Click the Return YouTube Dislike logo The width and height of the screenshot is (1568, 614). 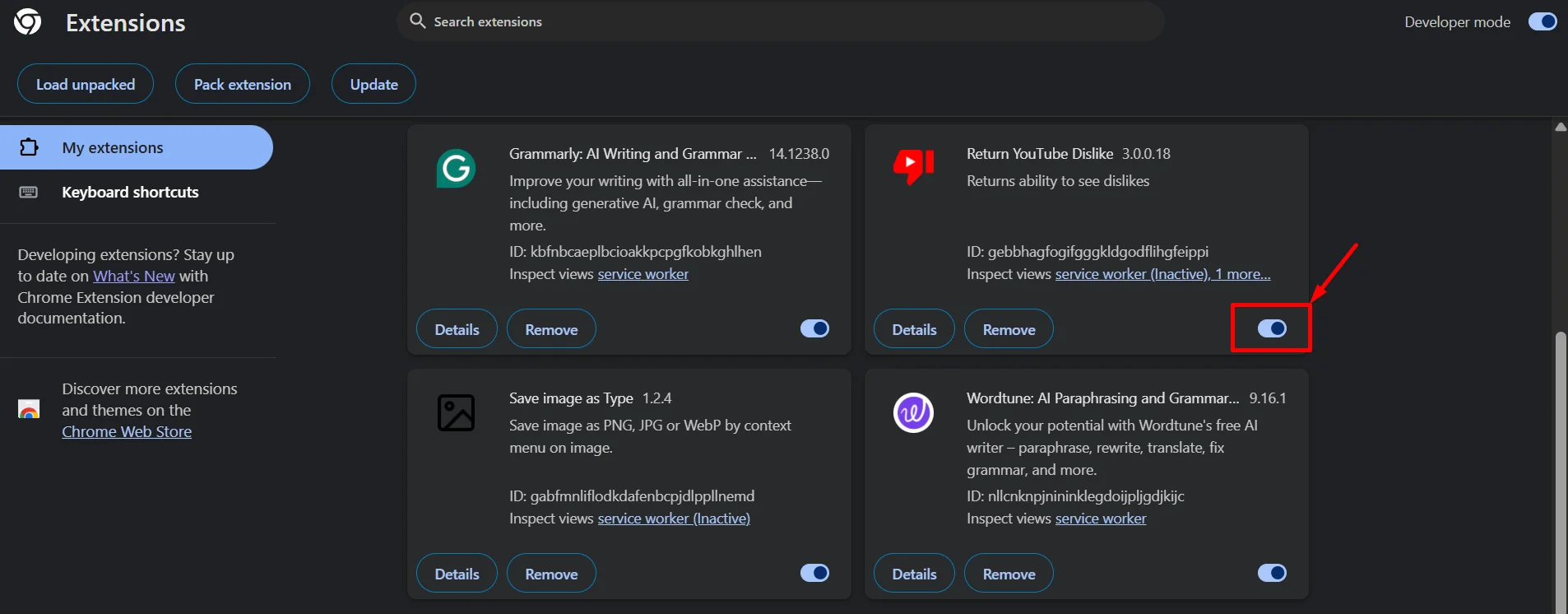[913, 167]
